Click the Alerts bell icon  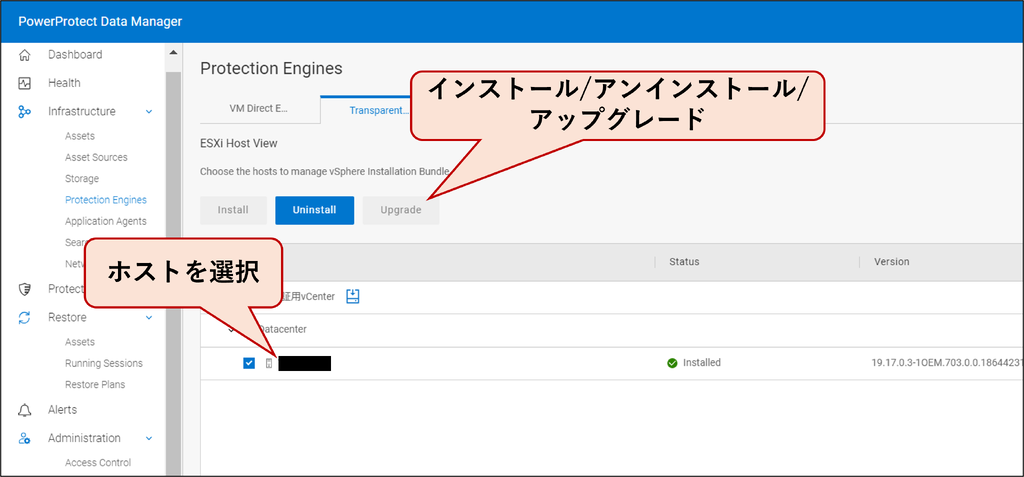[24, 410]
